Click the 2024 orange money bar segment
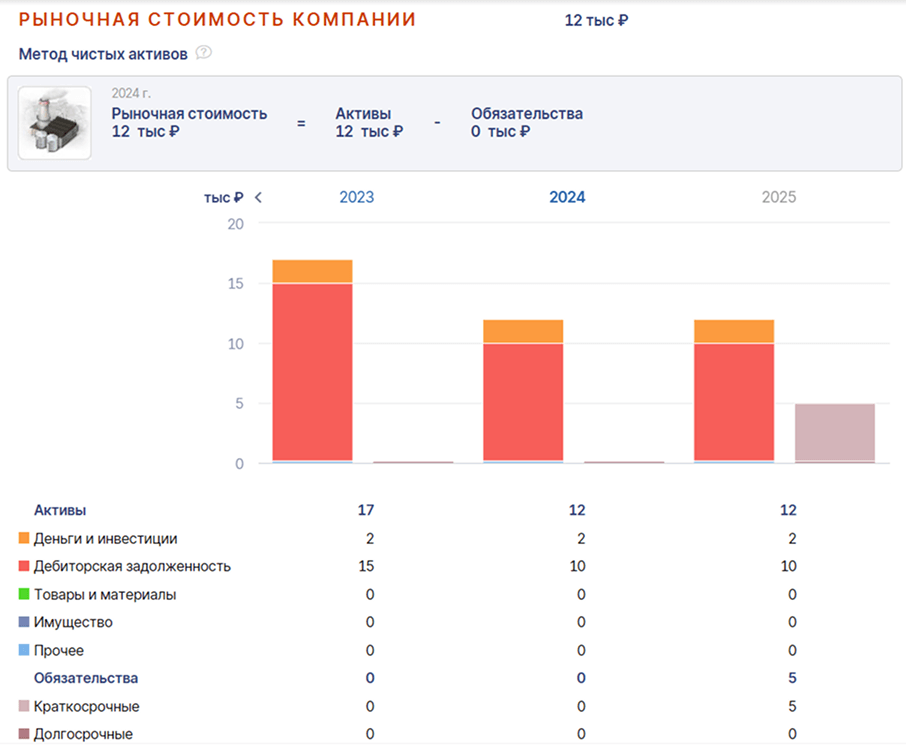 [523, 331]
